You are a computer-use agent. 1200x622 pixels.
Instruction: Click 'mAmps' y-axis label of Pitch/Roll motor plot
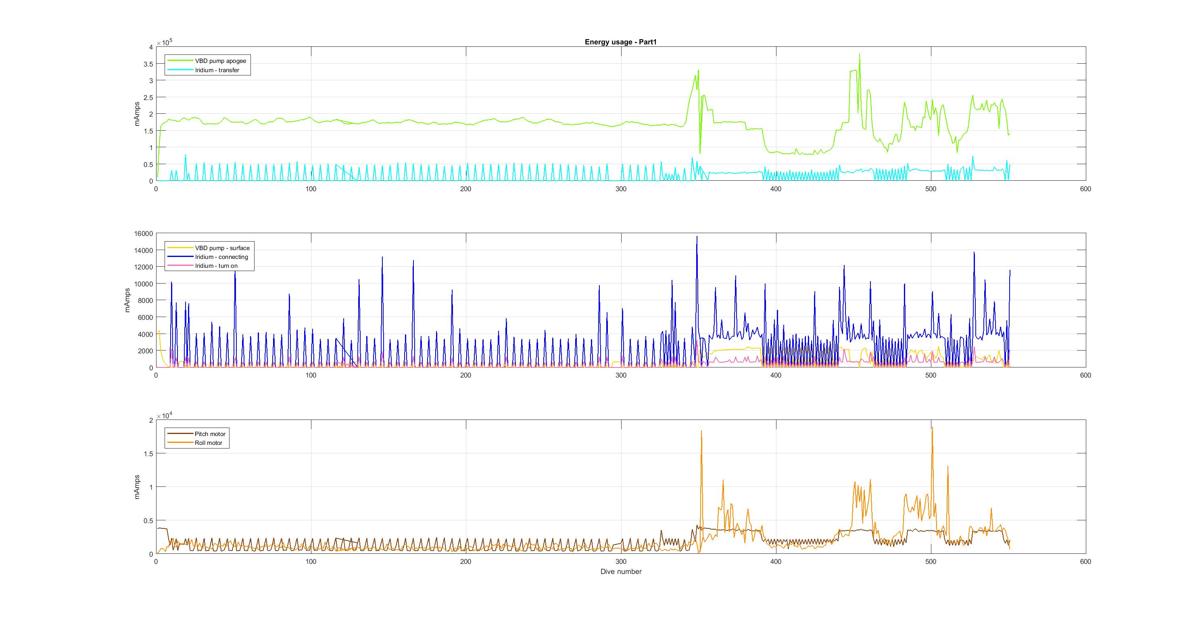137,487
